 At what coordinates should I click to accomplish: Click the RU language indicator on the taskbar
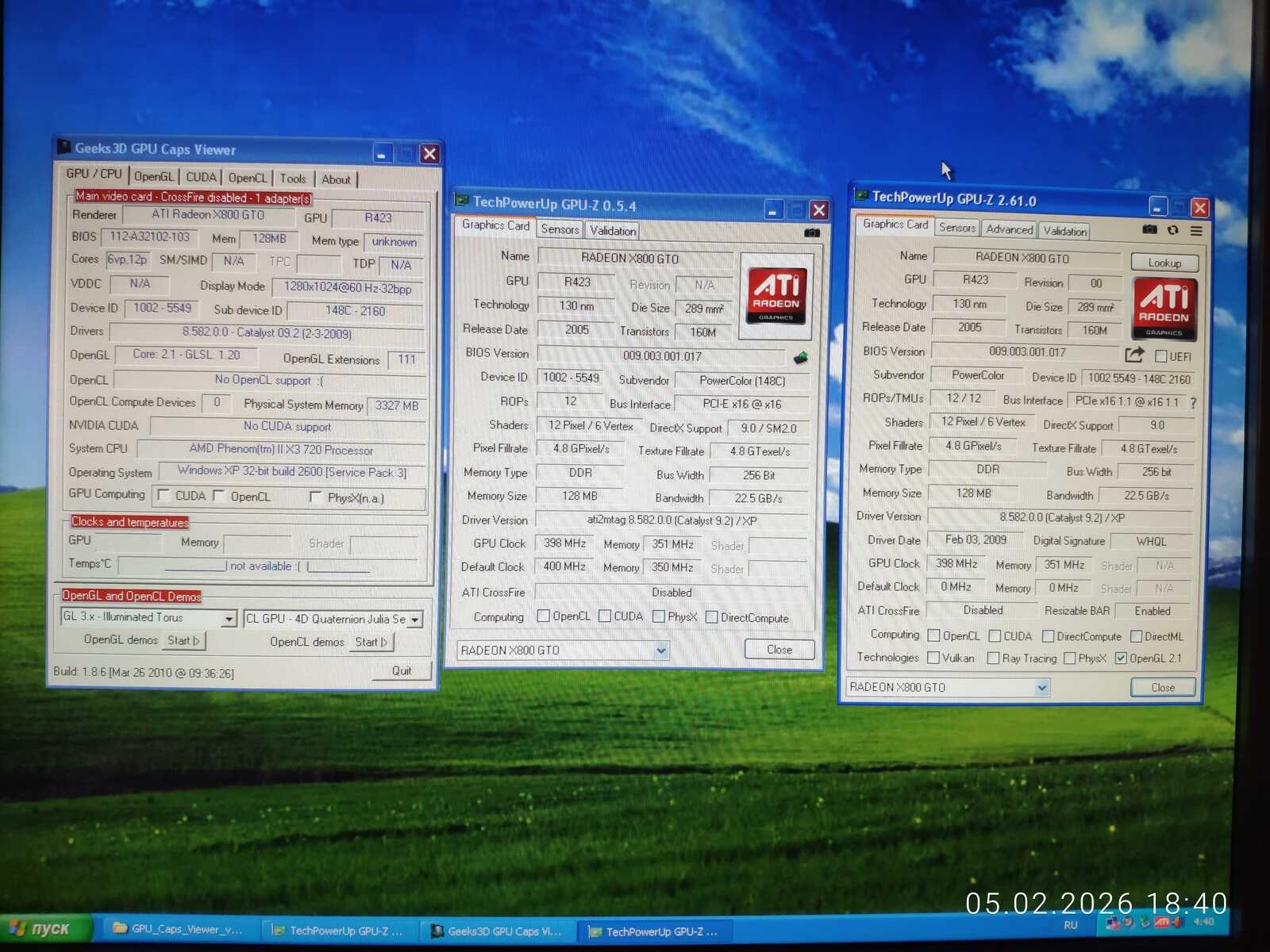pyautogui.click(x=1071, y=925)
